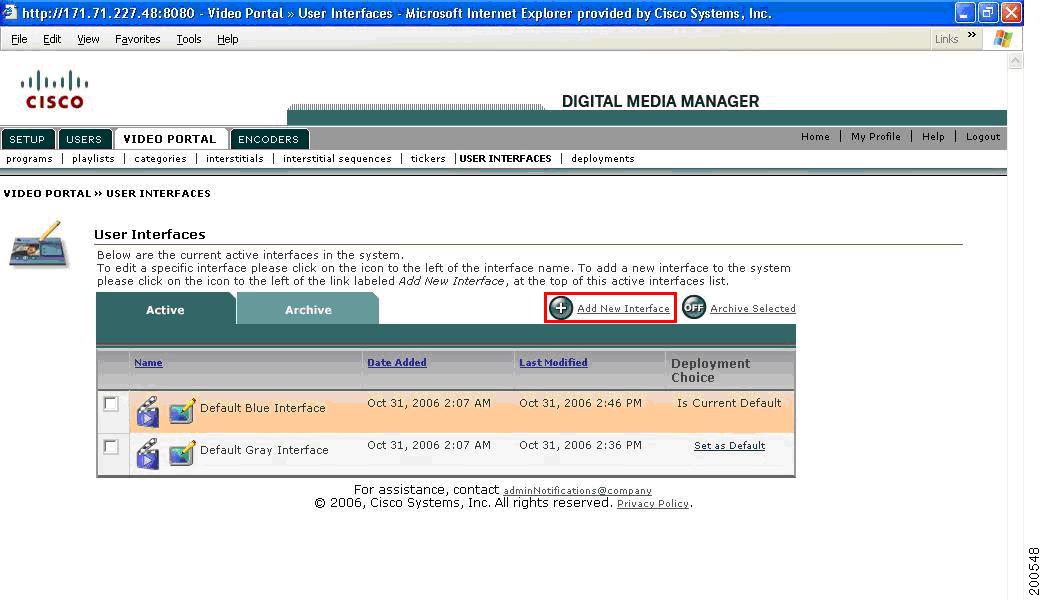Click the plus icon for Add New Interface
The width and height of the screenshot is (1042, 600).
(560, 308)
